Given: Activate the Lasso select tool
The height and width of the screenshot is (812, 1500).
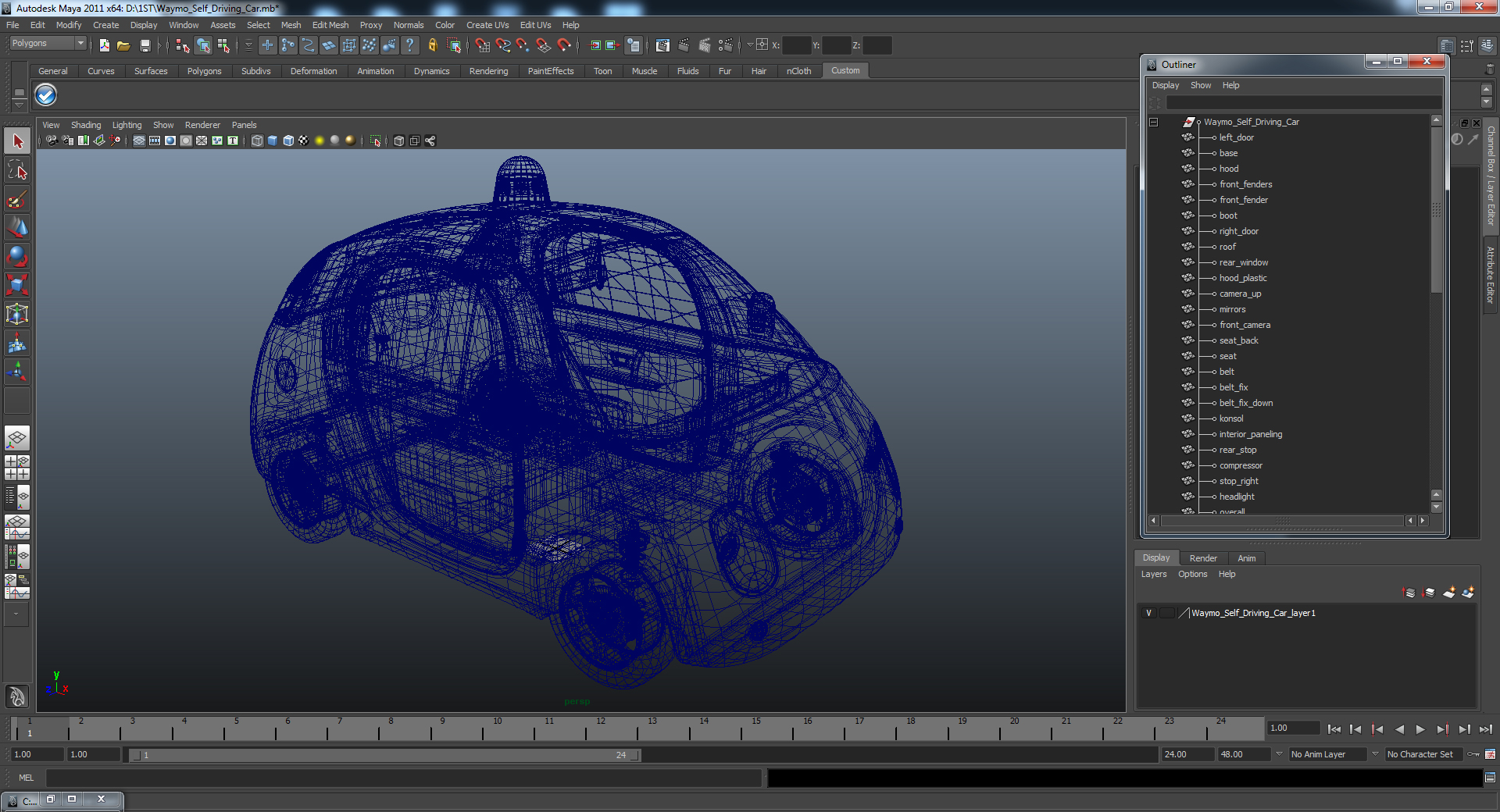Looking at the screenshot, I should tap(17, 170).
